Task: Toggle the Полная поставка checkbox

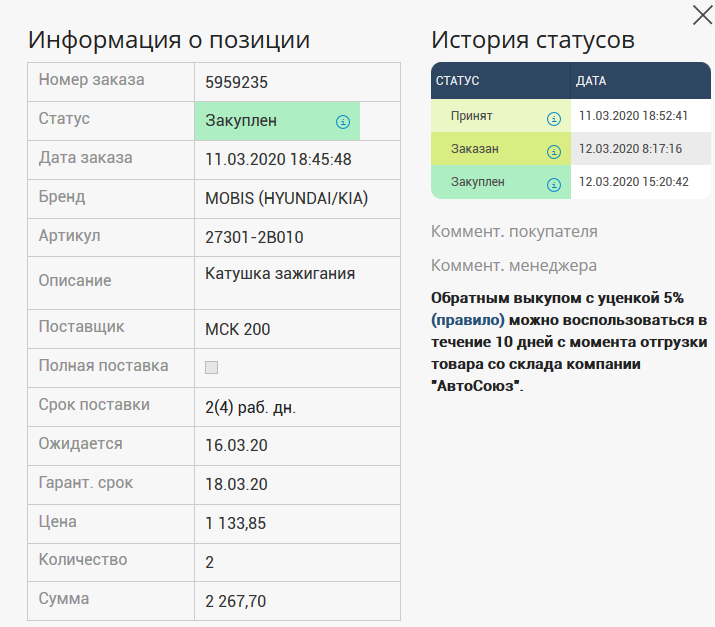Action: point(212,367)
